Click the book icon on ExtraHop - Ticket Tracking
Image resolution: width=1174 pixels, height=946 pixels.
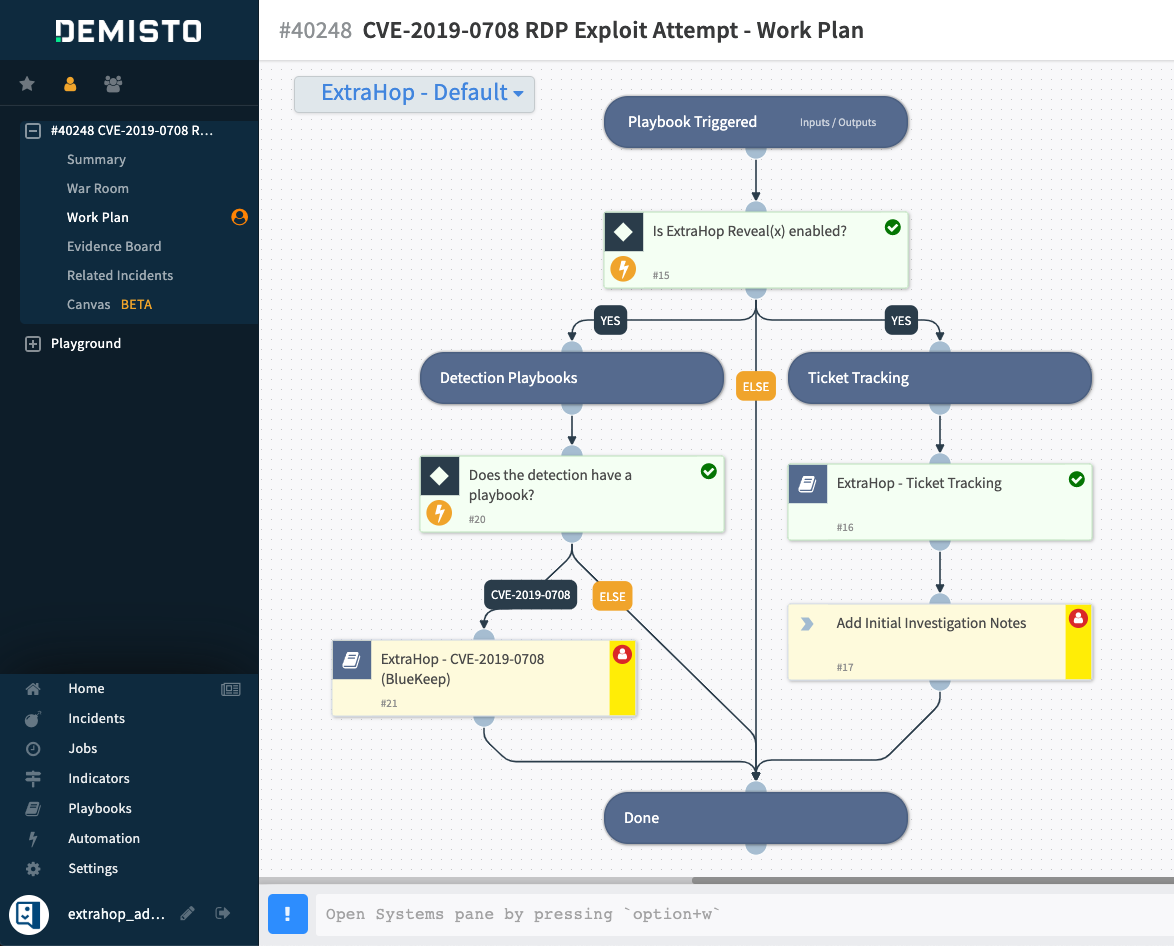click(807, 484)
